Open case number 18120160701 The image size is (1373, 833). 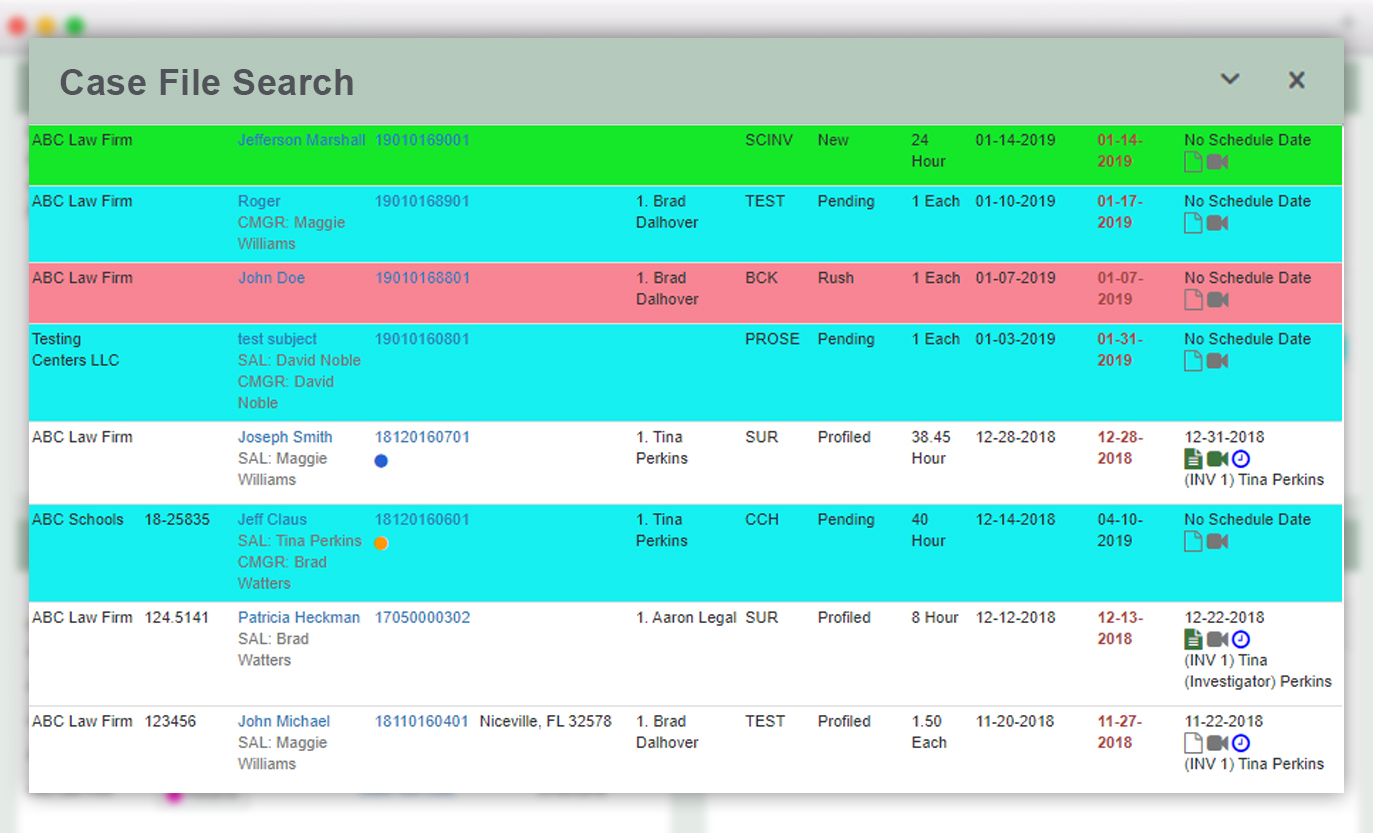point(422,437)
